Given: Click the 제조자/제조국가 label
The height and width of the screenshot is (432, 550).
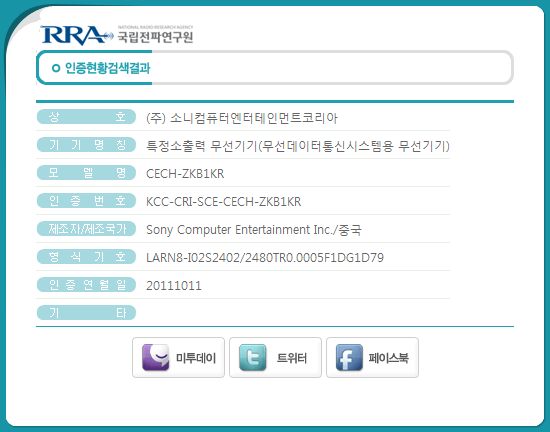Looking at the screenshot, I should pyautogui.click(x=86, y=229).
